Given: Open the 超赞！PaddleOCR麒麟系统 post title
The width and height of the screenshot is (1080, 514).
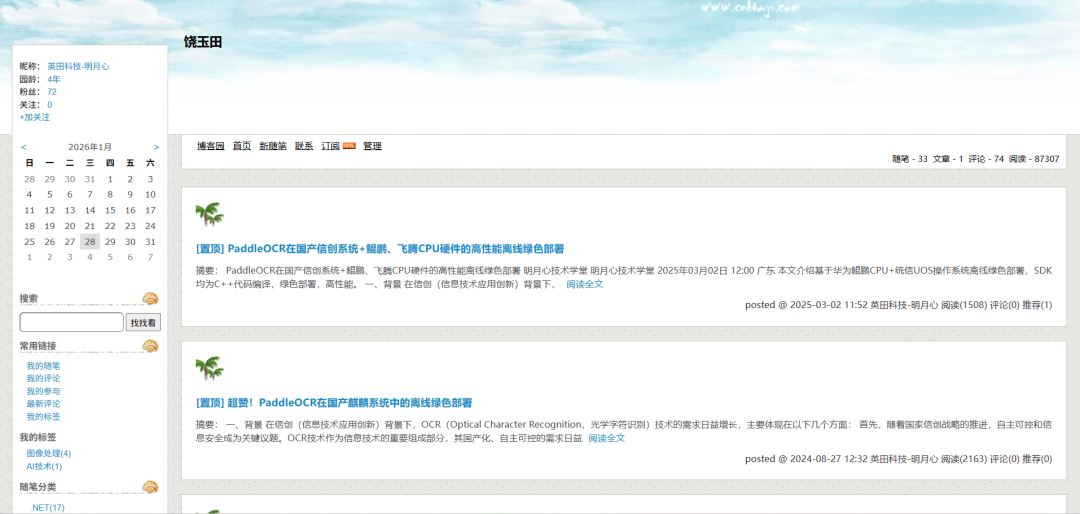Looking at the screenshot, I should point(334,403).
